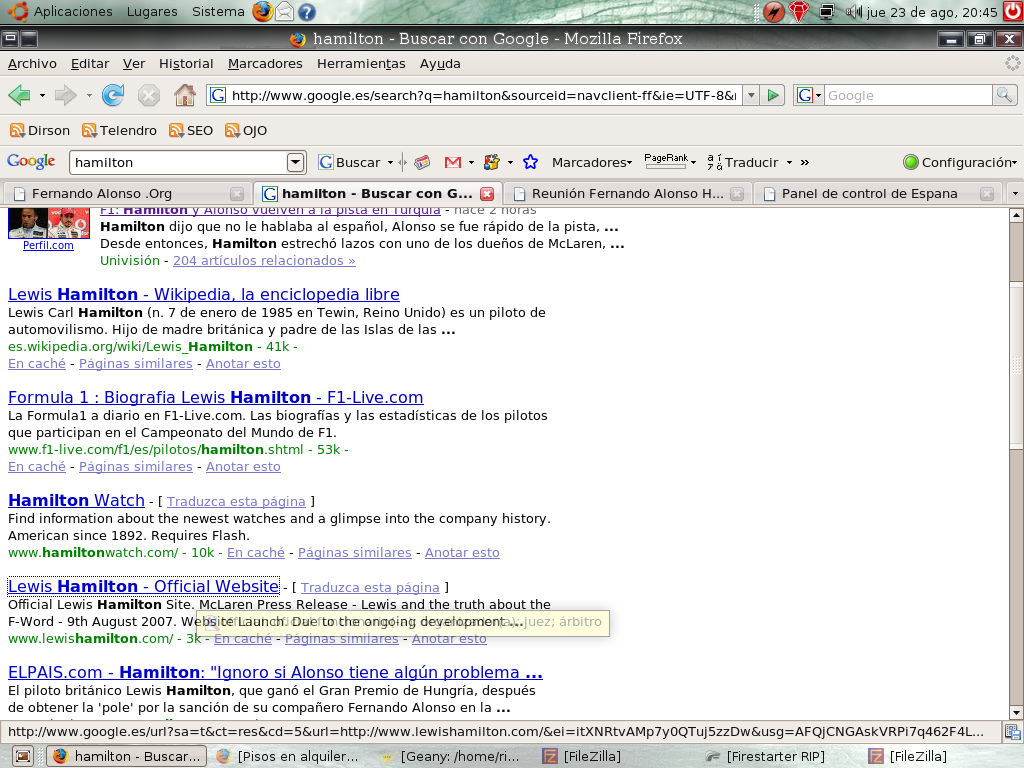Open the Buscar button dropdown arrow
Image resolution: width=1024 pixels, height=768 pixels.
click(391, 163)
